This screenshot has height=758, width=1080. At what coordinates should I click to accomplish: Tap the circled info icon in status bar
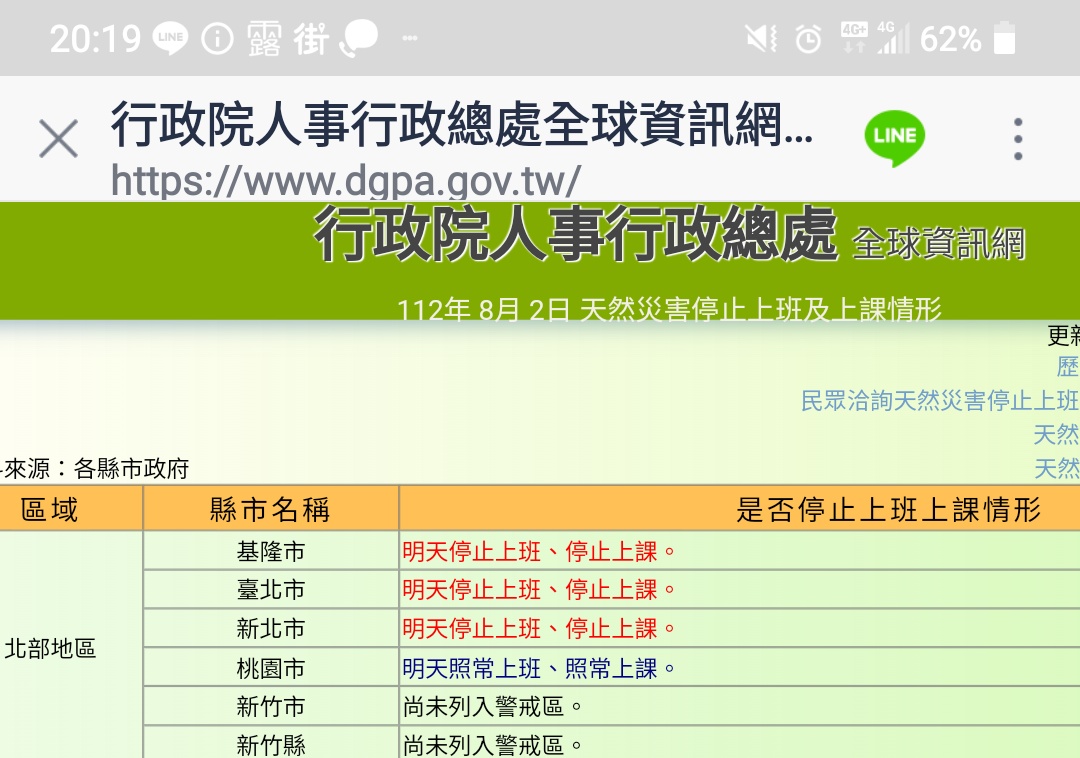pos(217,39)
